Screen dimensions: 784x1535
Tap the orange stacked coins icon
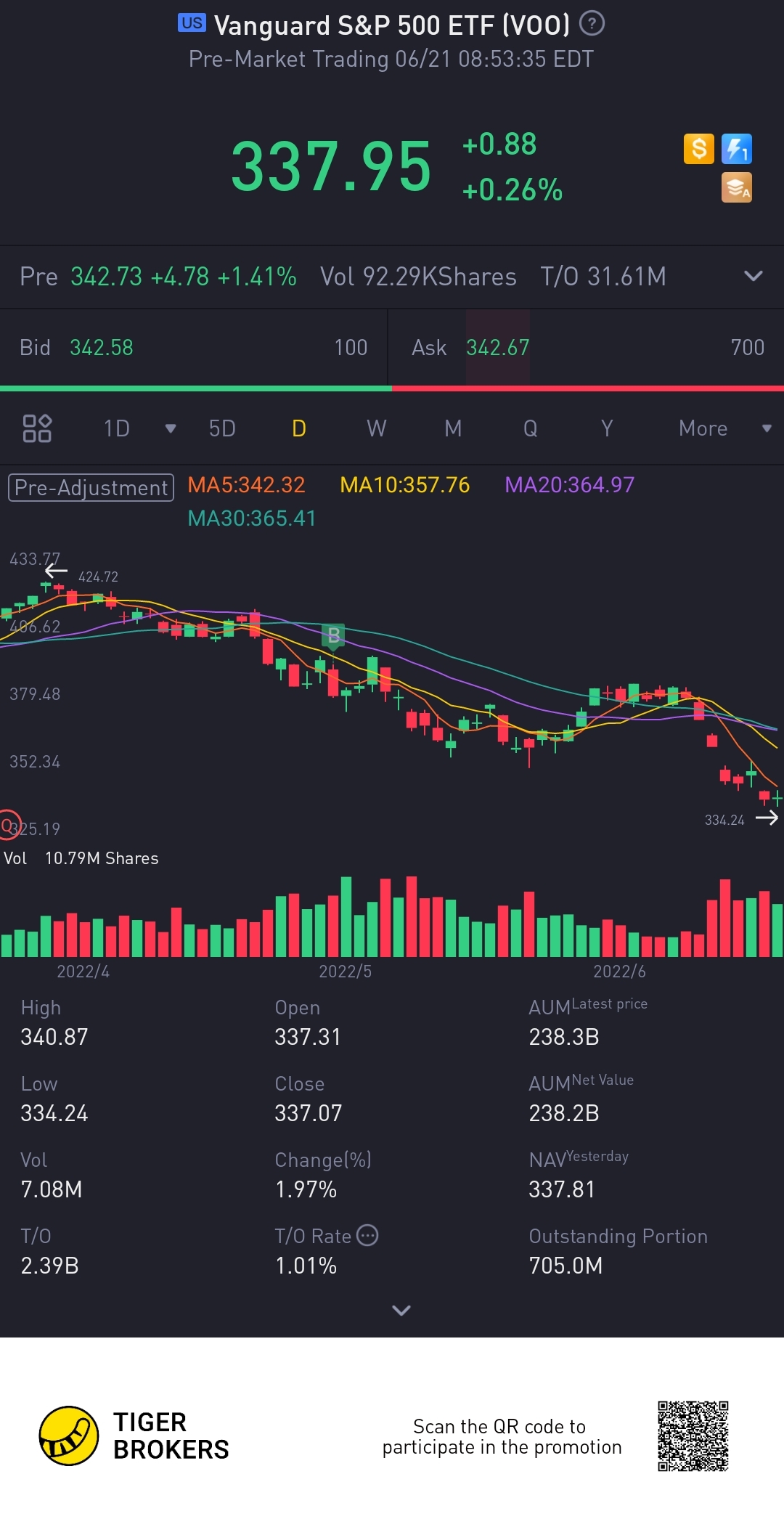[736, 187]
